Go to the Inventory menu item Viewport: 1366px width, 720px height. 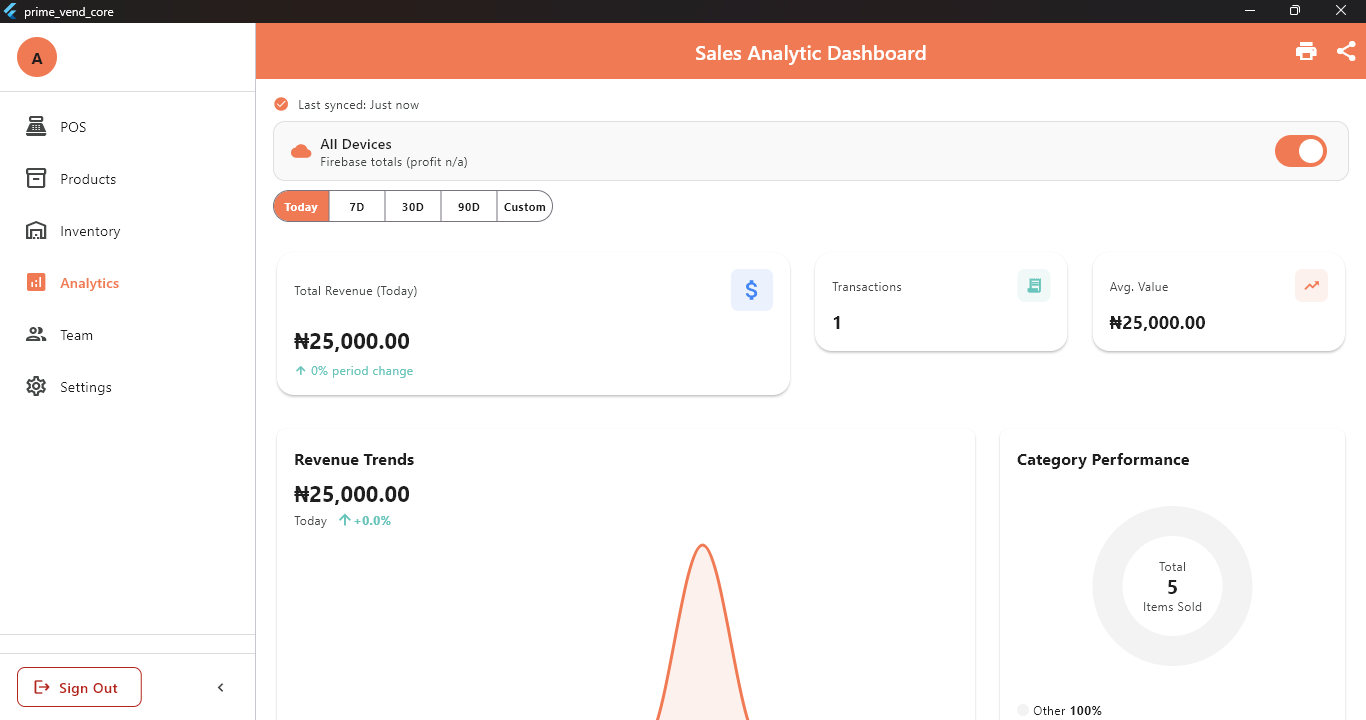pyautogui.click(x=128, y=231)
